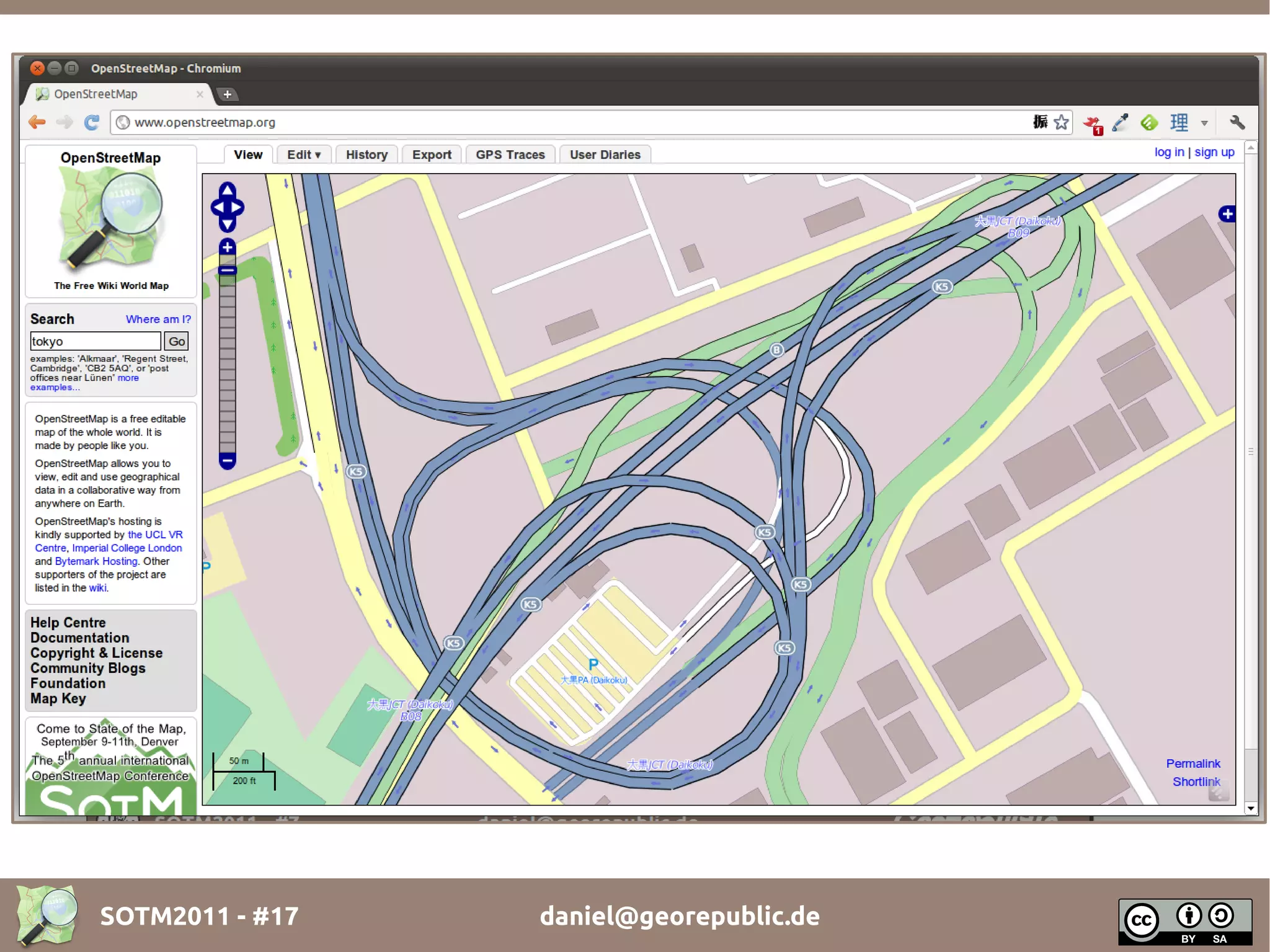Open the Chromium wrench settings menu

point(1237,122)
